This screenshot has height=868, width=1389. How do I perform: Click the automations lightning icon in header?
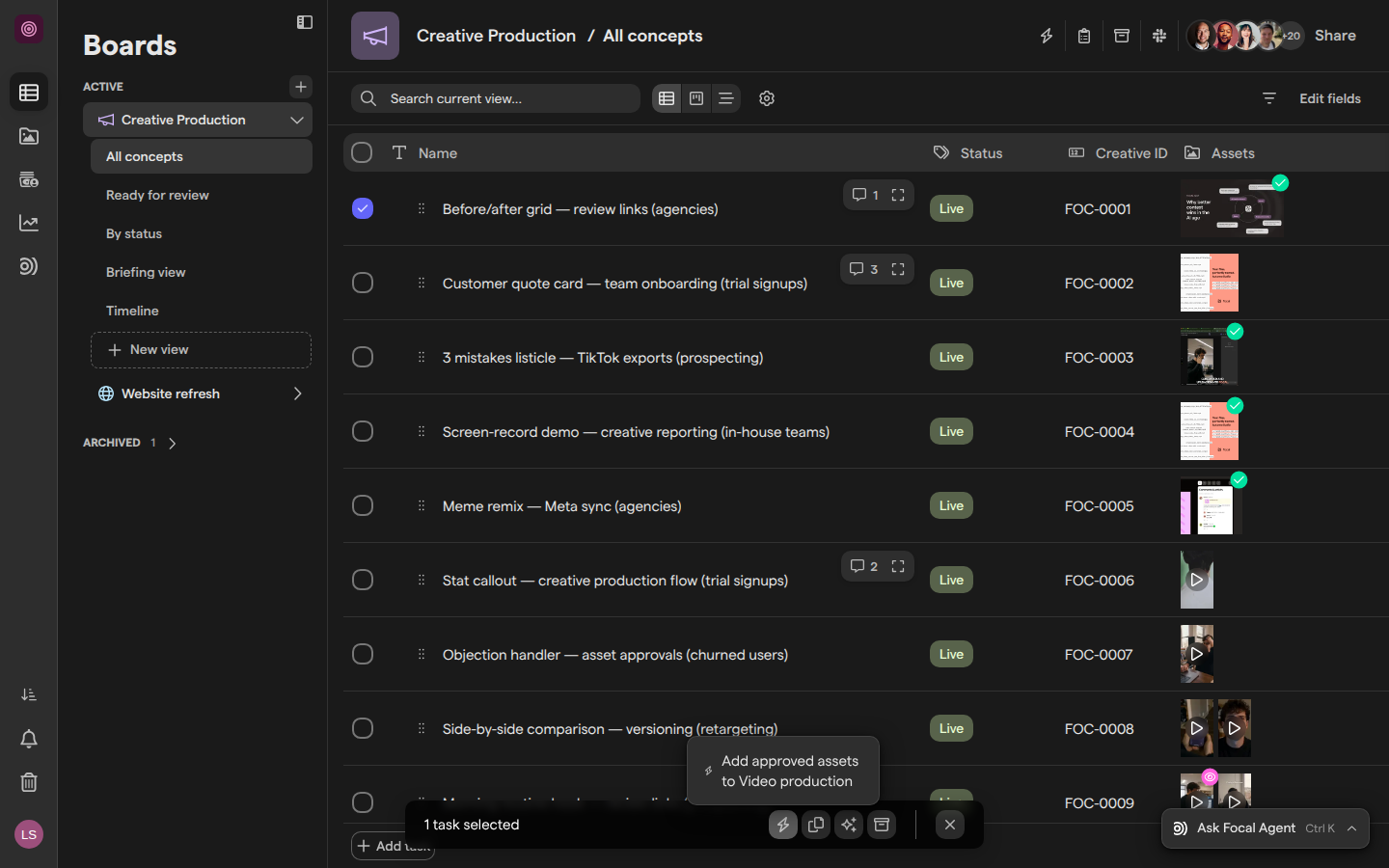1047,36
